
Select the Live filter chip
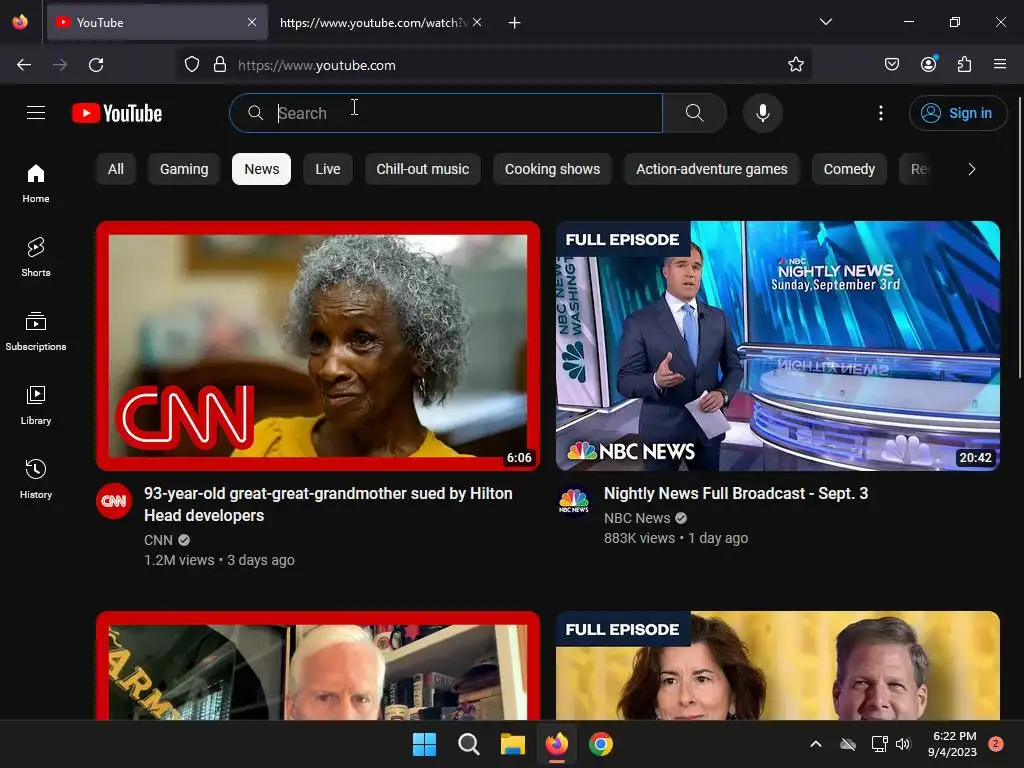(x=328, y=169)
